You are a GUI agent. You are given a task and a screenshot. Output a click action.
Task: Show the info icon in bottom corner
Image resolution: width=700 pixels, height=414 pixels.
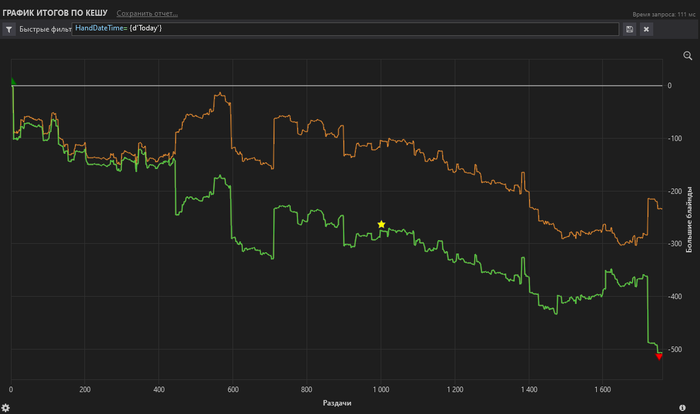[x=682, y=408]
